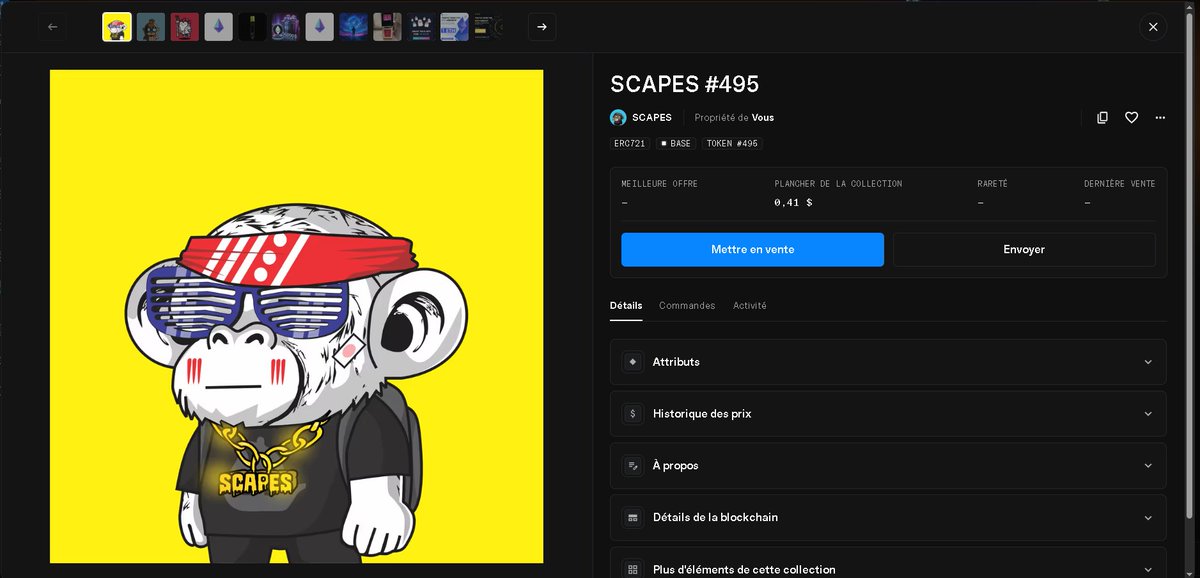
Task: Select the grey-blue character thumbnail
Action: [x=151, y=27]
